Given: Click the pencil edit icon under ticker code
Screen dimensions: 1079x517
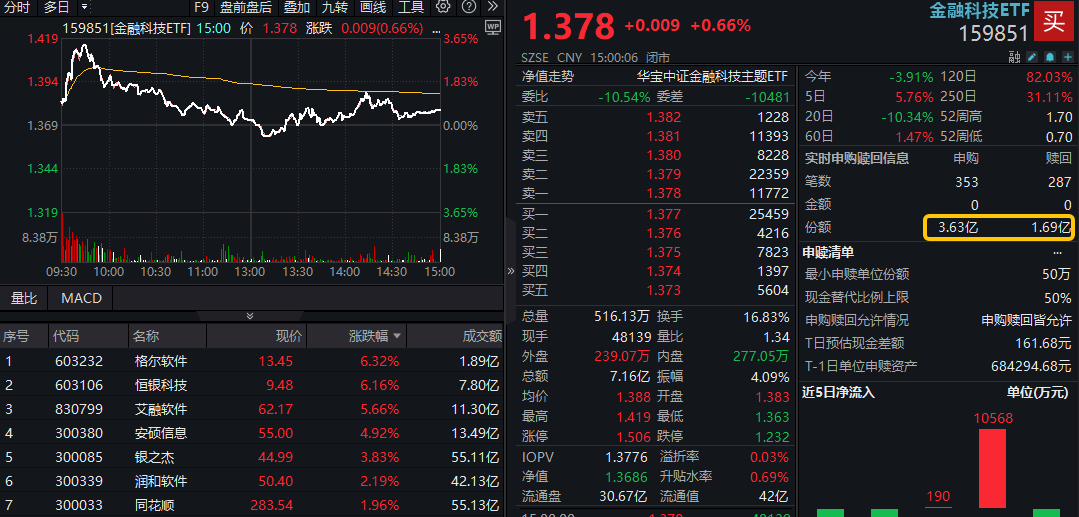Looking at the screenshot, I should [x=1032, y=56].
